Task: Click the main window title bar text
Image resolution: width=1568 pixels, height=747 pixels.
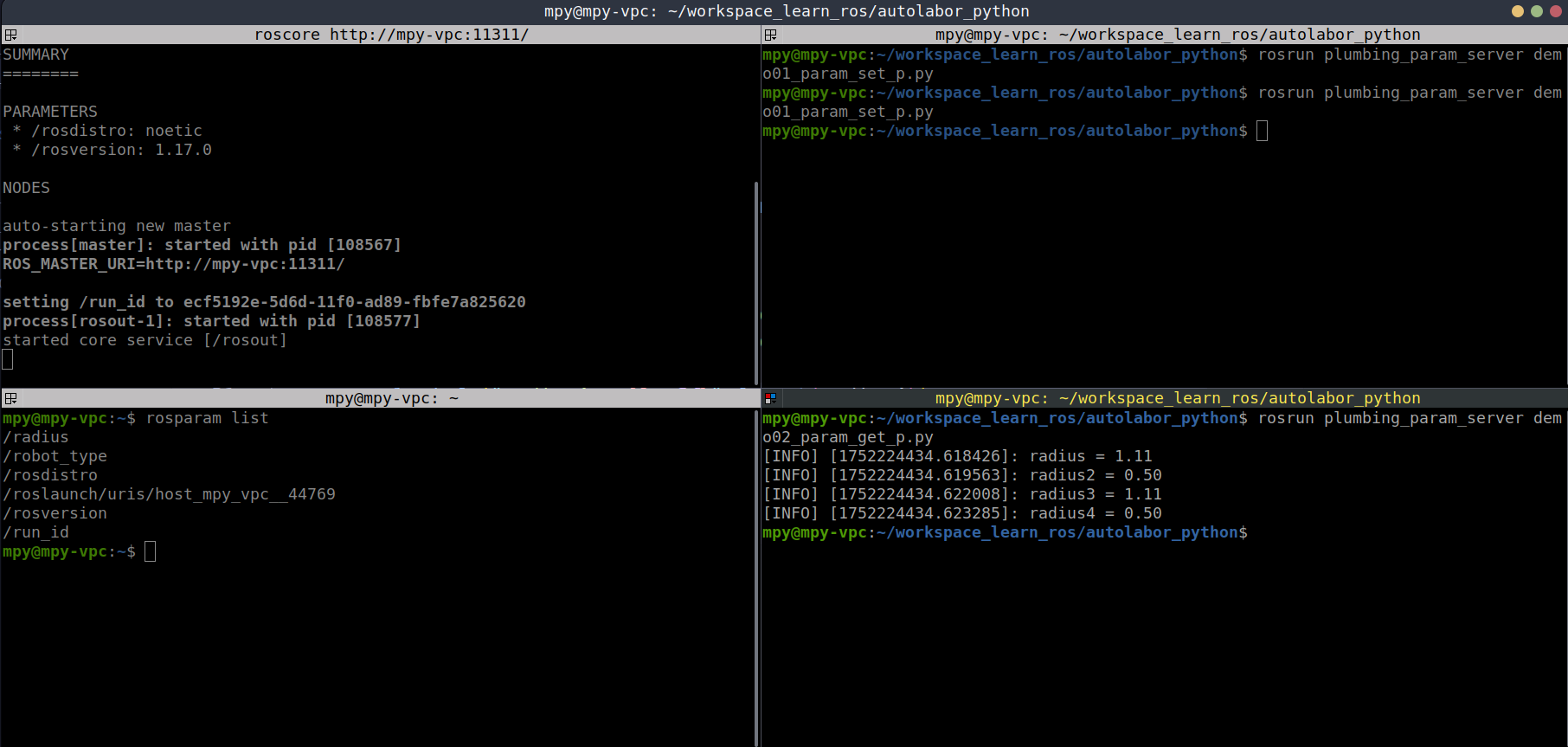Action: click(x=786, y=11)
